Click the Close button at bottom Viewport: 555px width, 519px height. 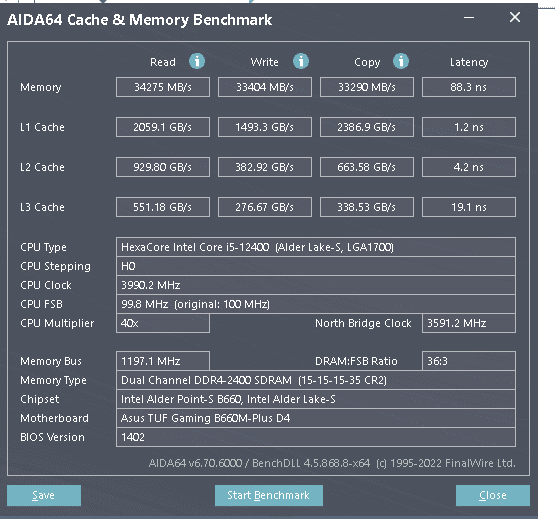[x=493, y=495]
